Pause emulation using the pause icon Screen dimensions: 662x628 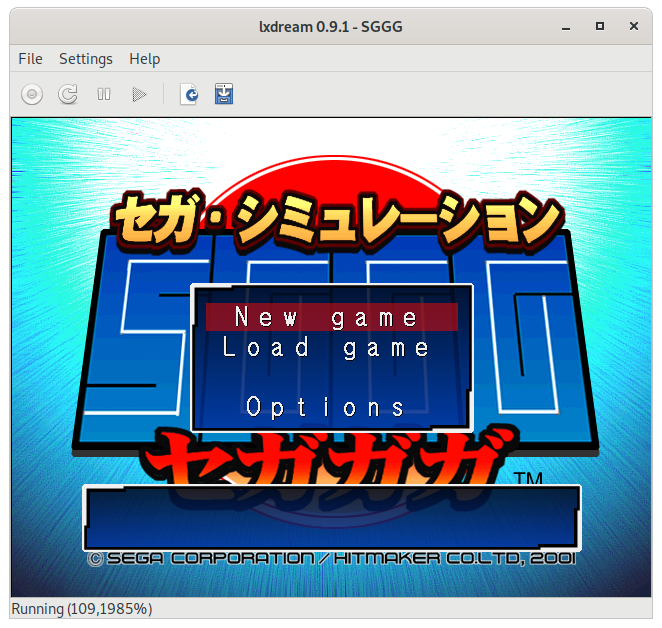104,94
